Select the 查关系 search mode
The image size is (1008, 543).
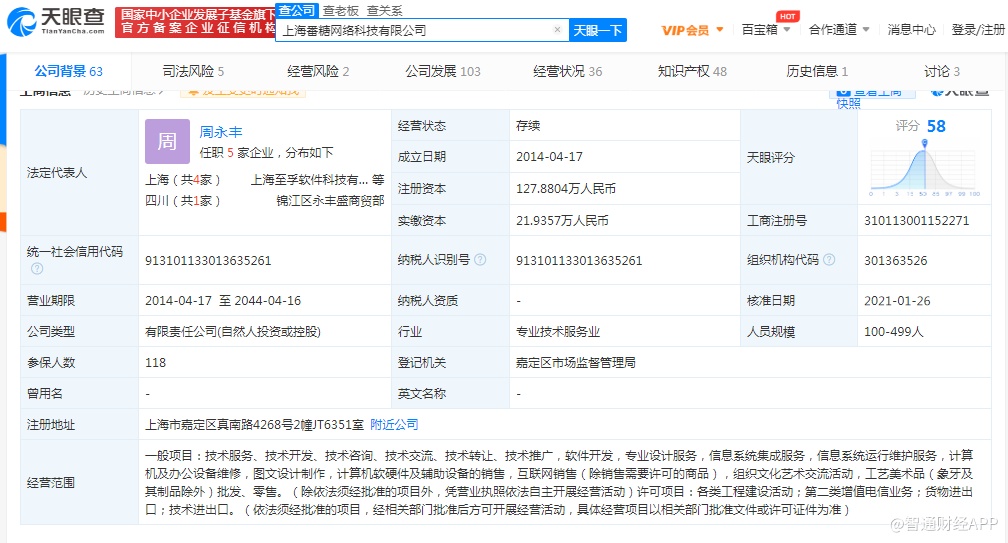pos(384,10)
